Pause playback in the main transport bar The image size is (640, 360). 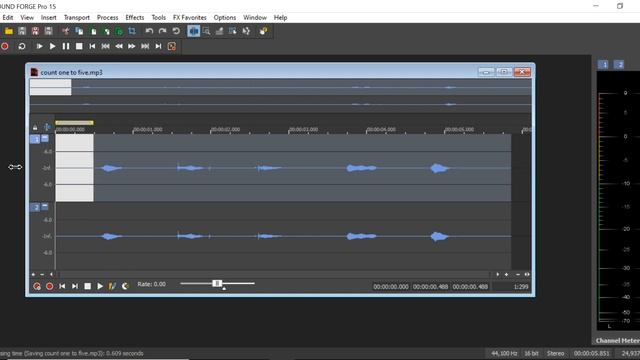(66, 47)
